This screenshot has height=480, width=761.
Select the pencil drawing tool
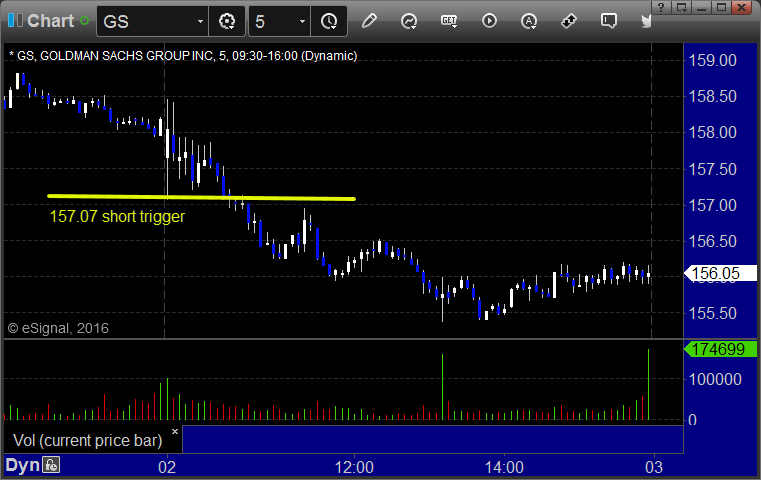(x=369, y=21)
